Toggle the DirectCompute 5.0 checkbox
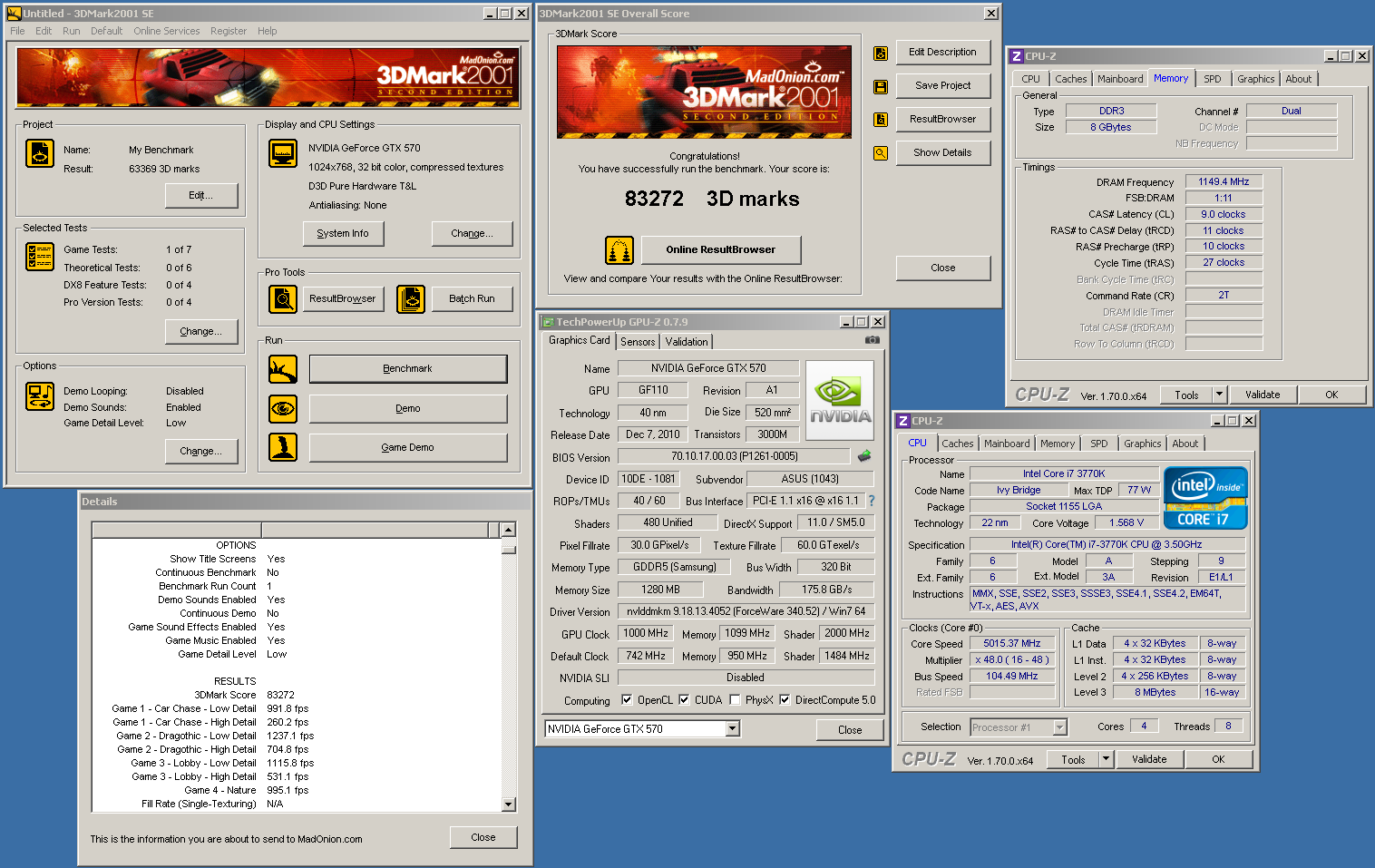 coord(785,700)
